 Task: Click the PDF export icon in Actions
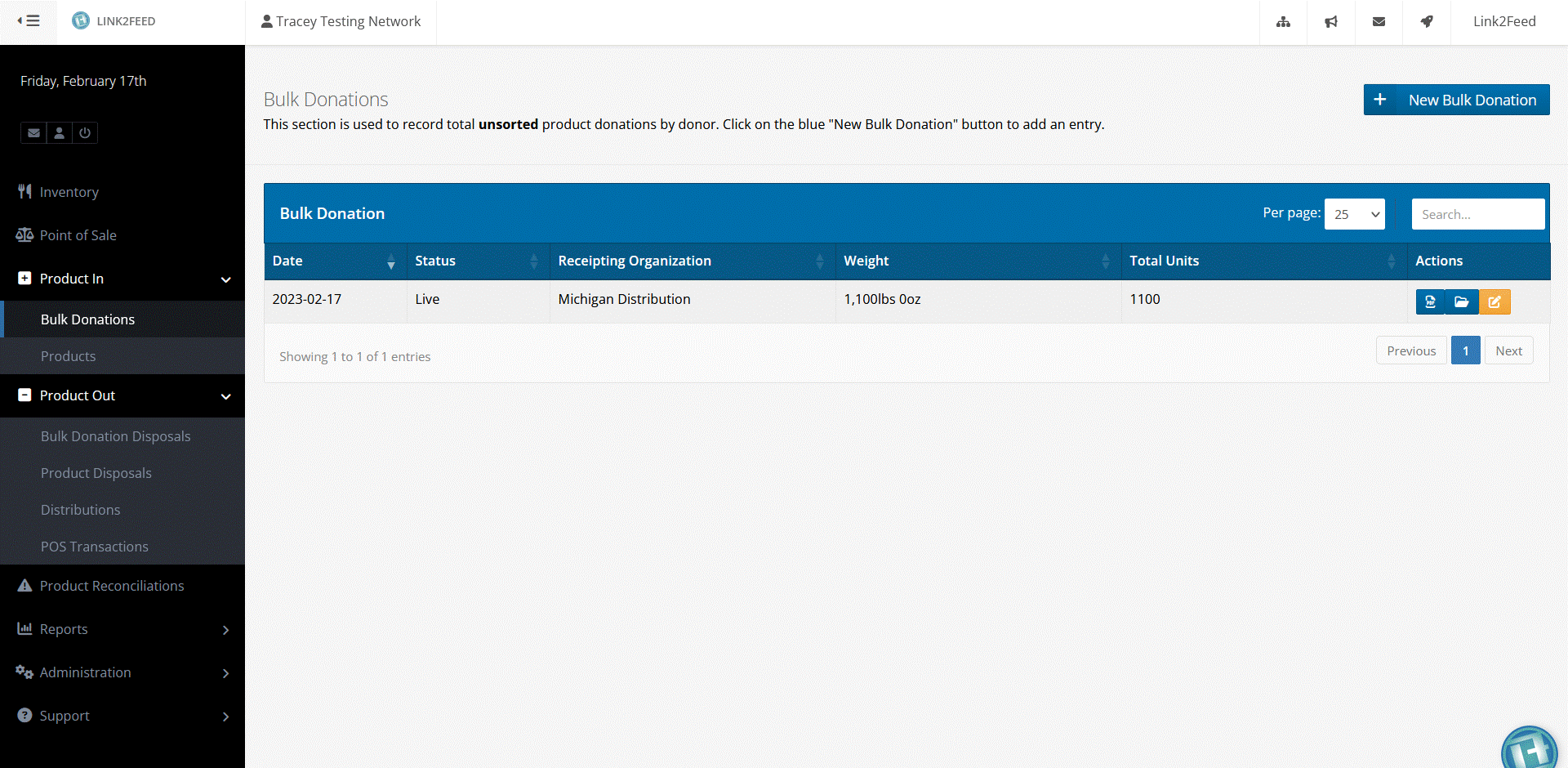click(x=1430, y=301)
